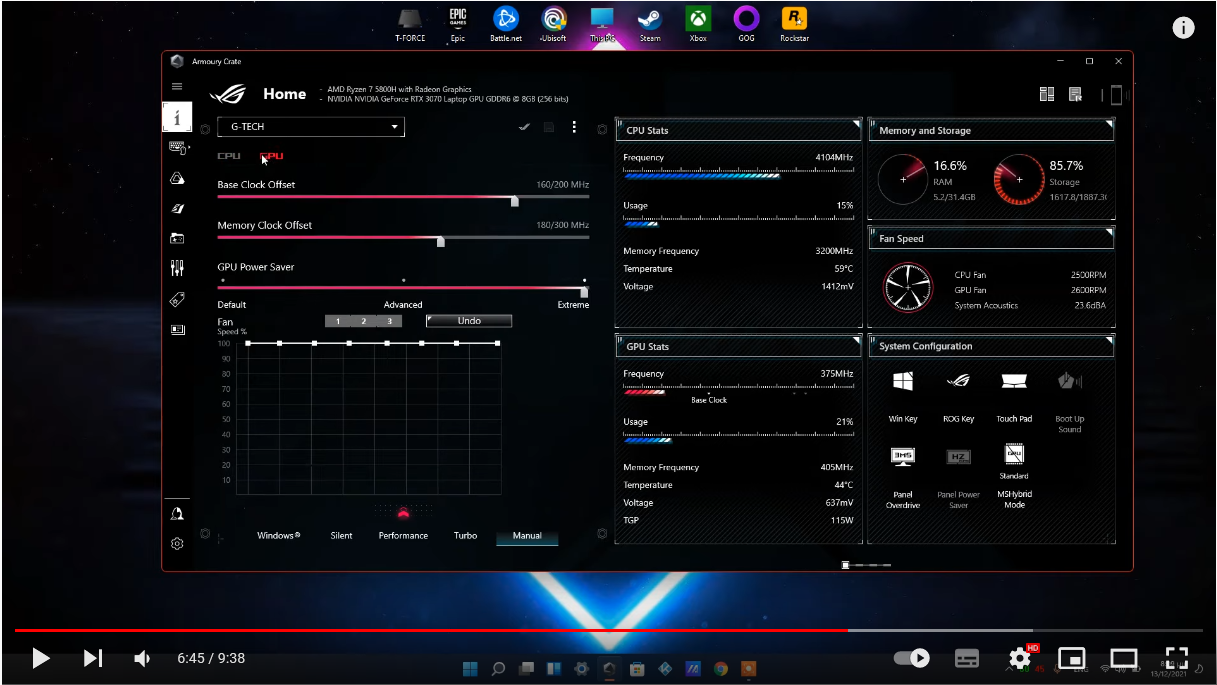Select fan preset 2 button
Screen dimensions: 1217x685
point(363,321)
